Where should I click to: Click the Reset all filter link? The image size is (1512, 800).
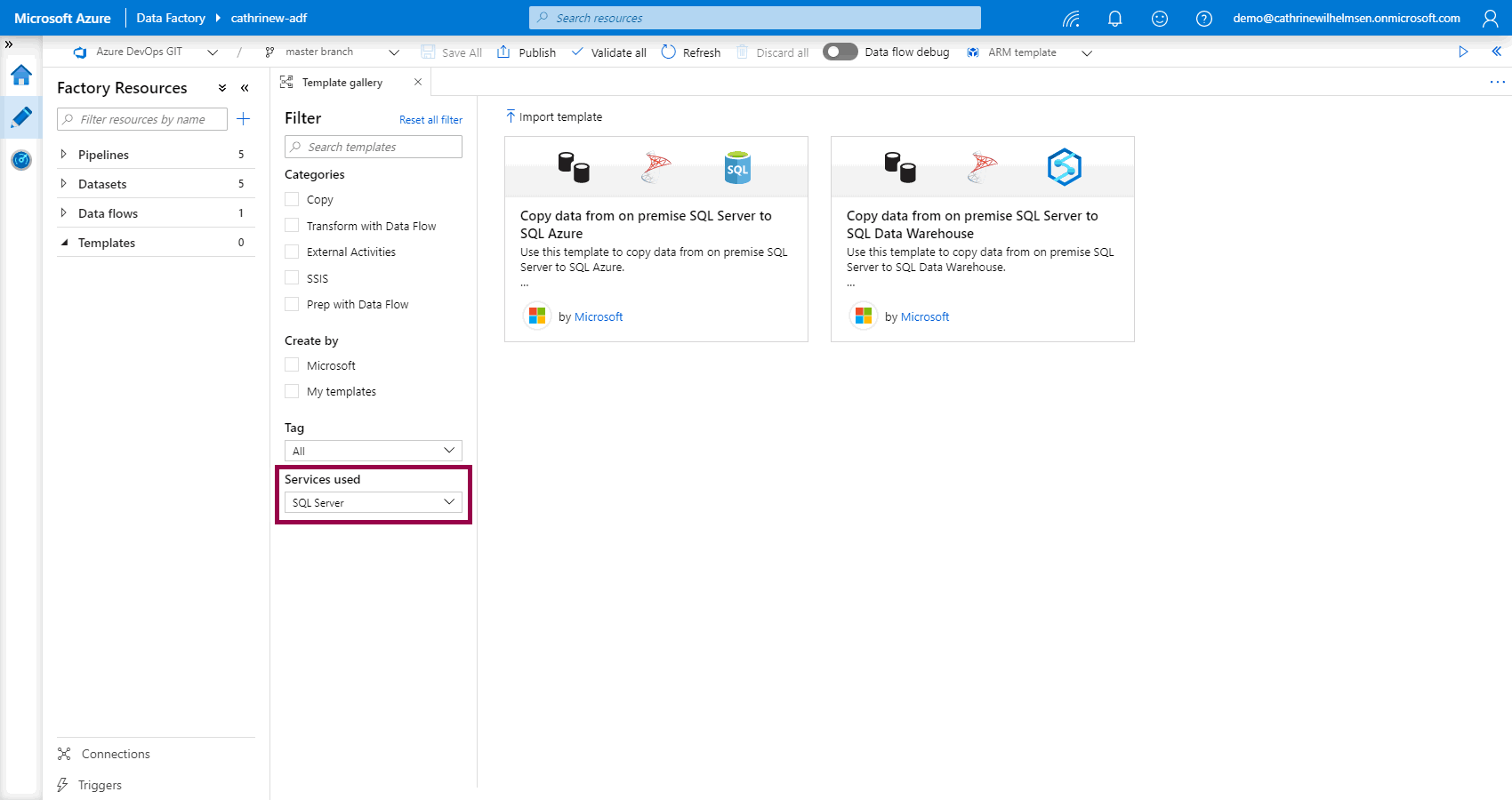tap(430, 120)
